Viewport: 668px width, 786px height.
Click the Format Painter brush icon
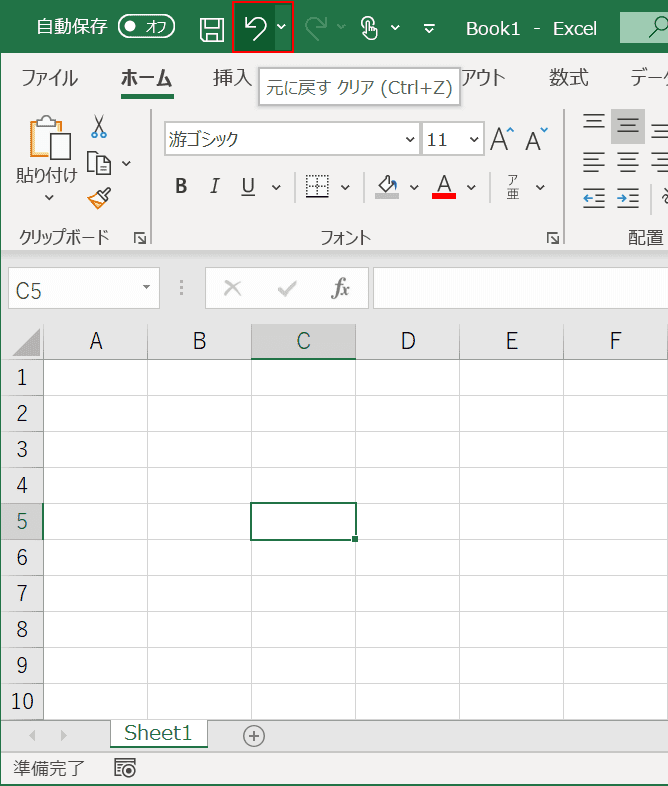pos(99,199)
